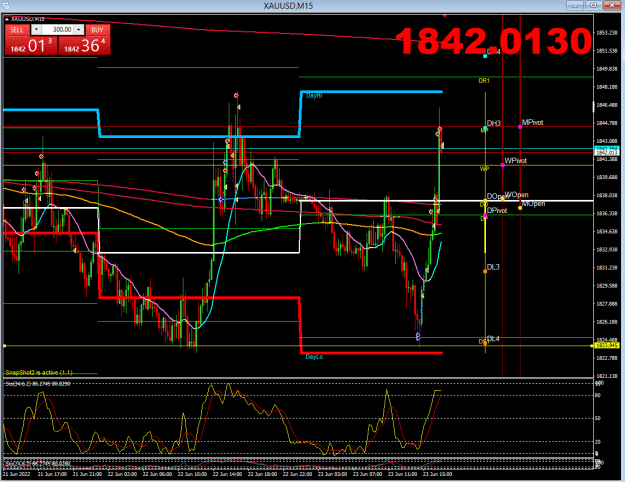The height and width of the screenshot is (482, 625).
Task: Click the magenta dot marking MPivot
Action: pyautogui.click(x=520, y=127)
